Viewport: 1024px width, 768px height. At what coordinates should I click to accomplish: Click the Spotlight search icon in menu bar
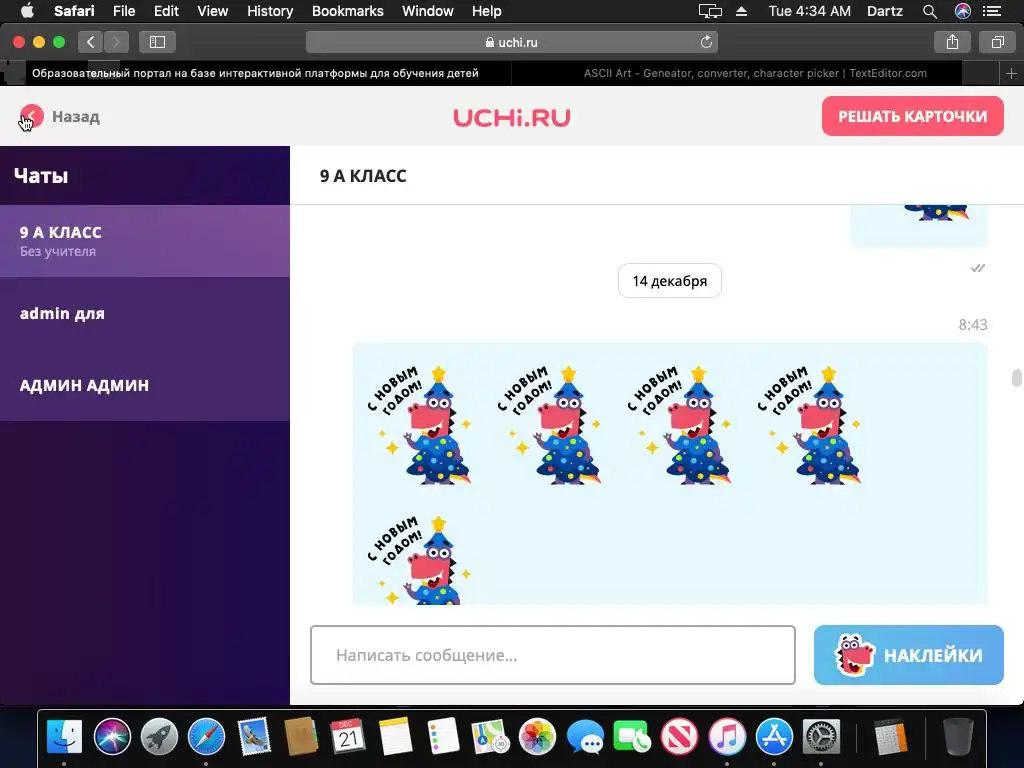930,11
